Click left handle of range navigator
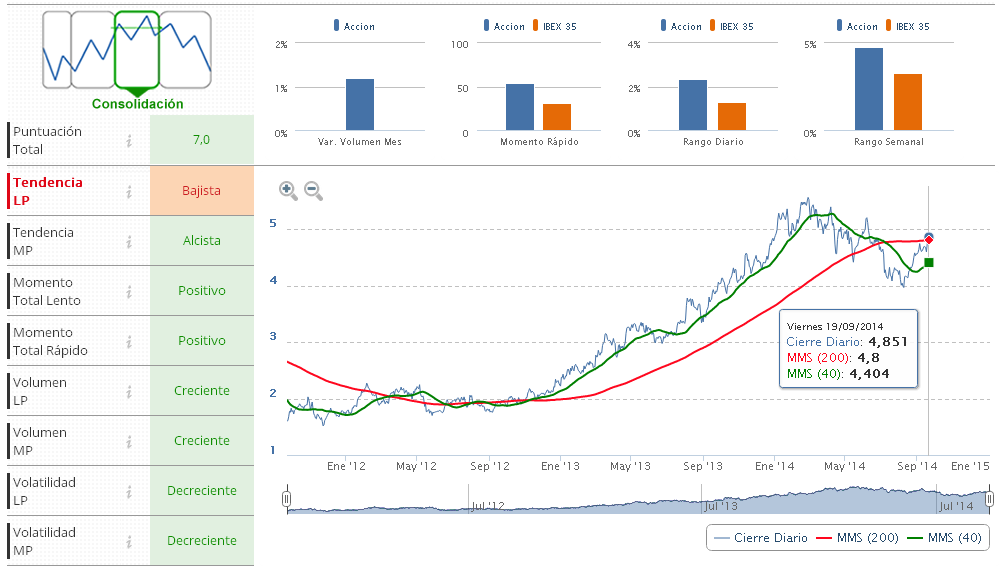 (287, 498)
